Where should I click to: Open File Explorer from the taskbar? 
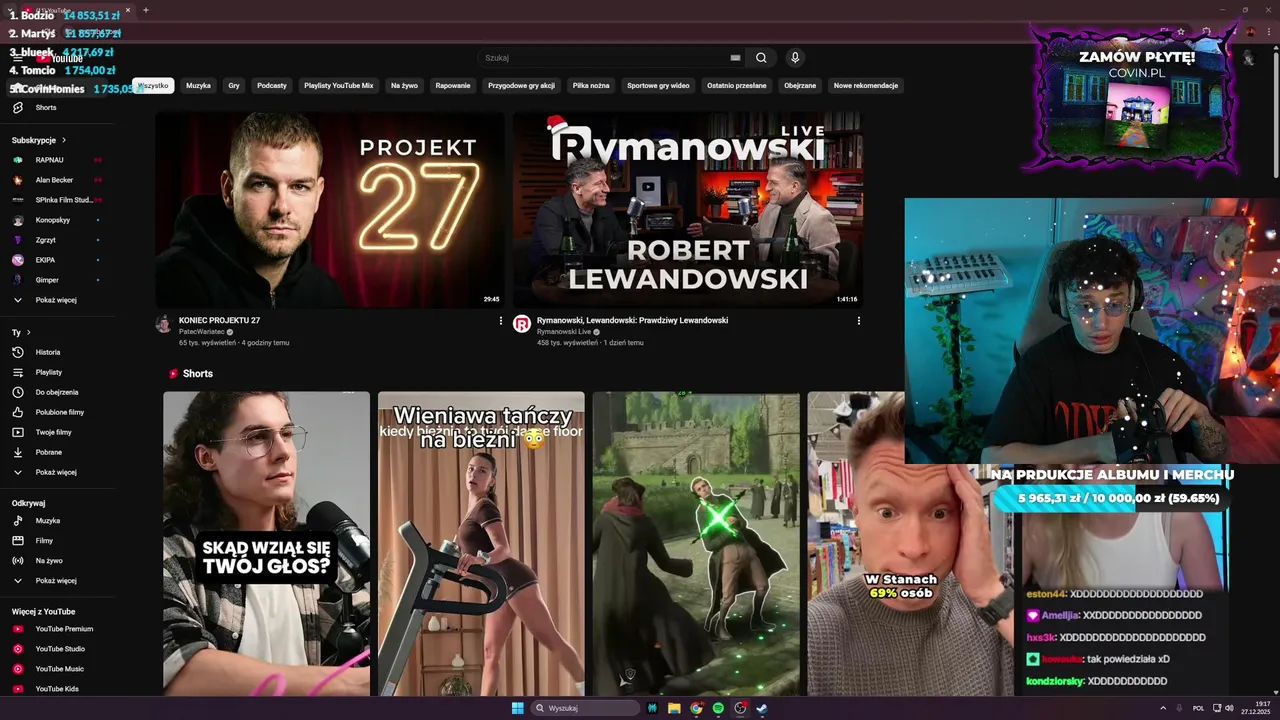click(x=674, y=708)
